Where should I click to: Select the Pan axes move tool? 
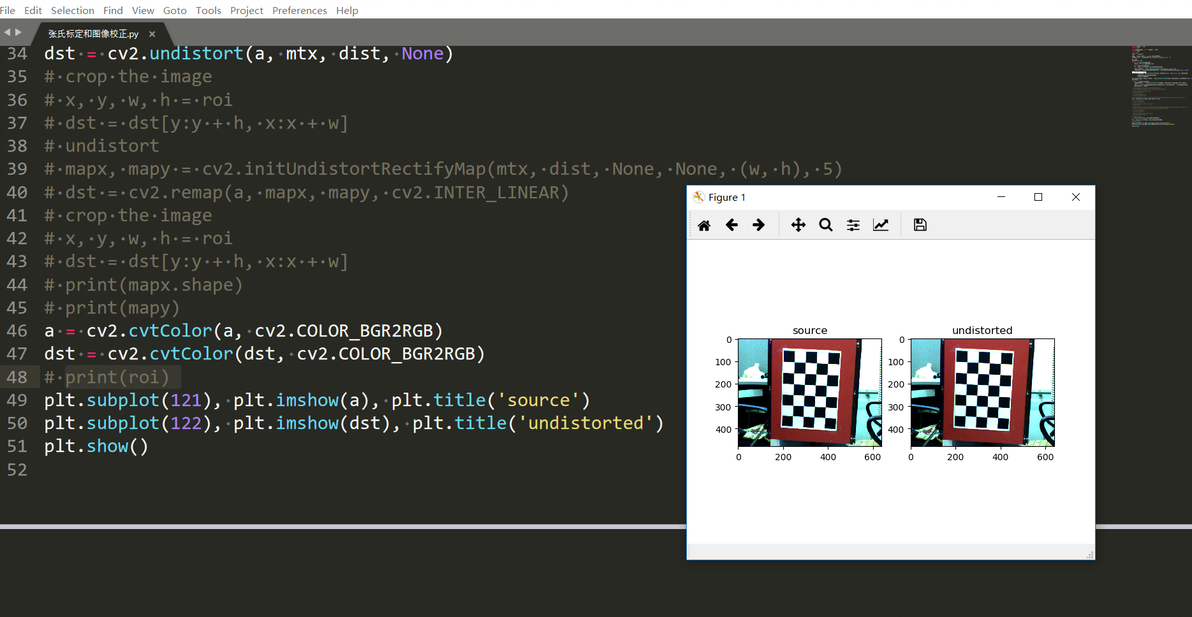(798, 225)
